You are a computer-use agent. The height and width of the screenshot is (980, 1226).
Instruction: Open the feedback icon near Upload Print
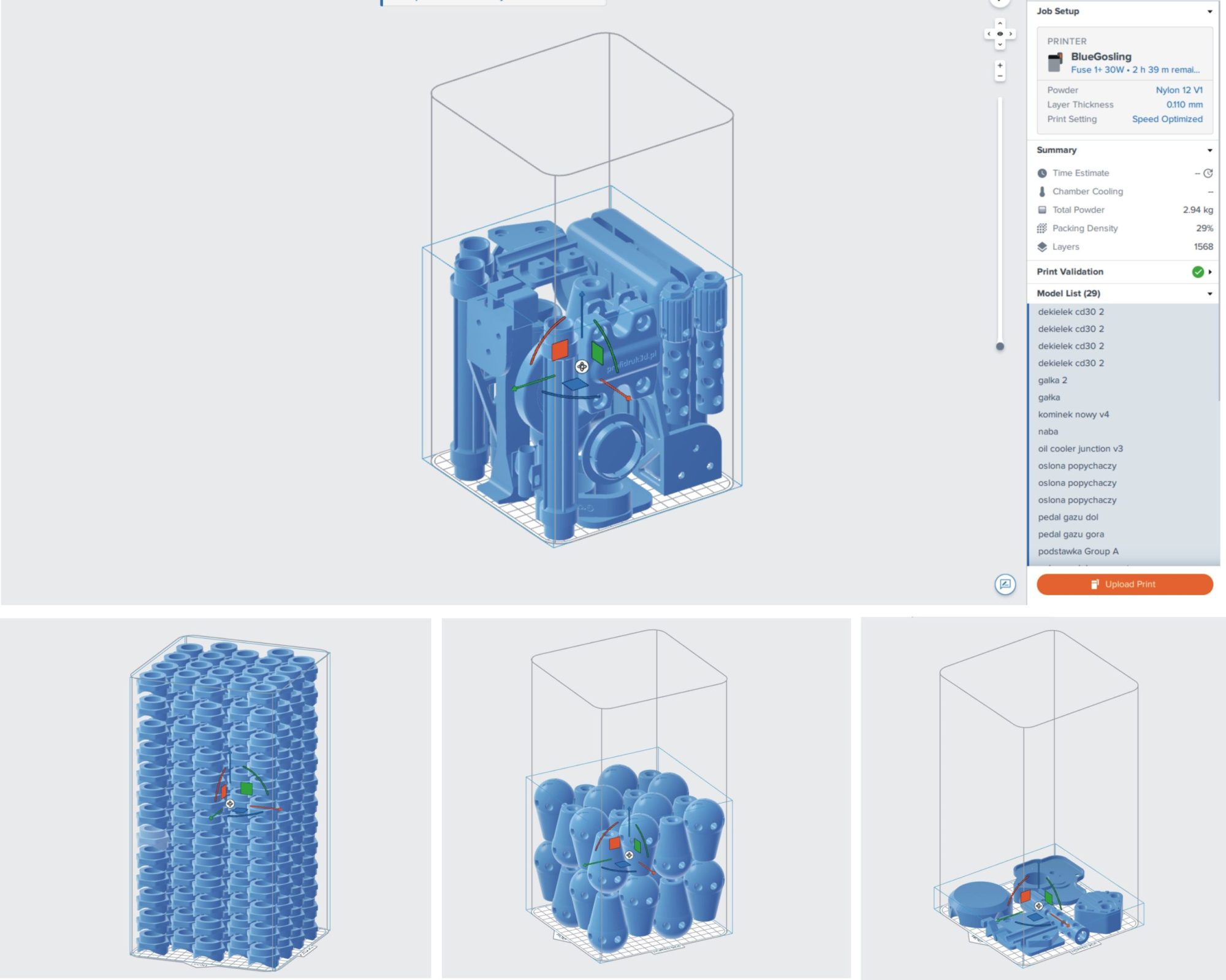click(1005, 584)
